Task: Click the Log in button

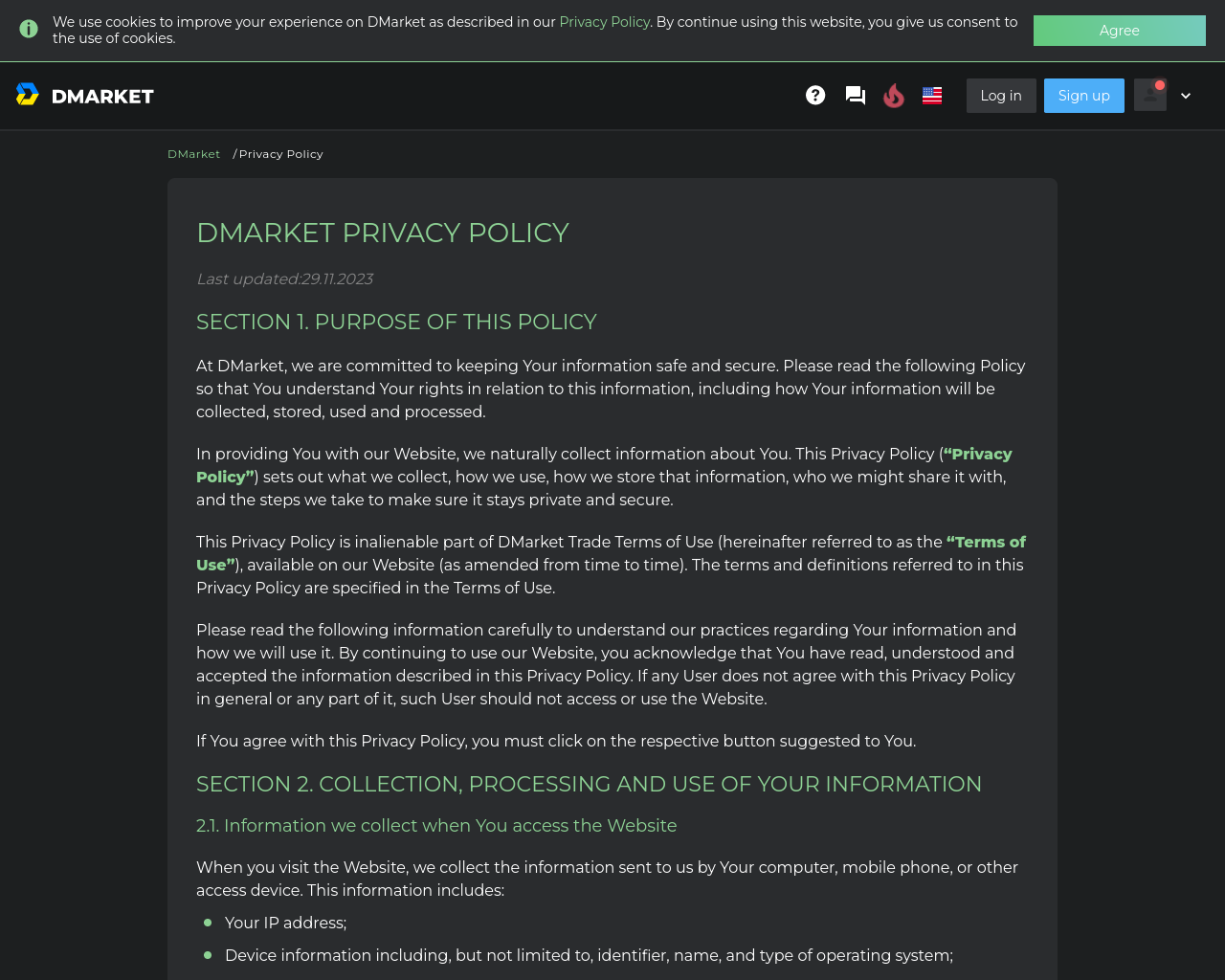Action: pos(1001,96)
